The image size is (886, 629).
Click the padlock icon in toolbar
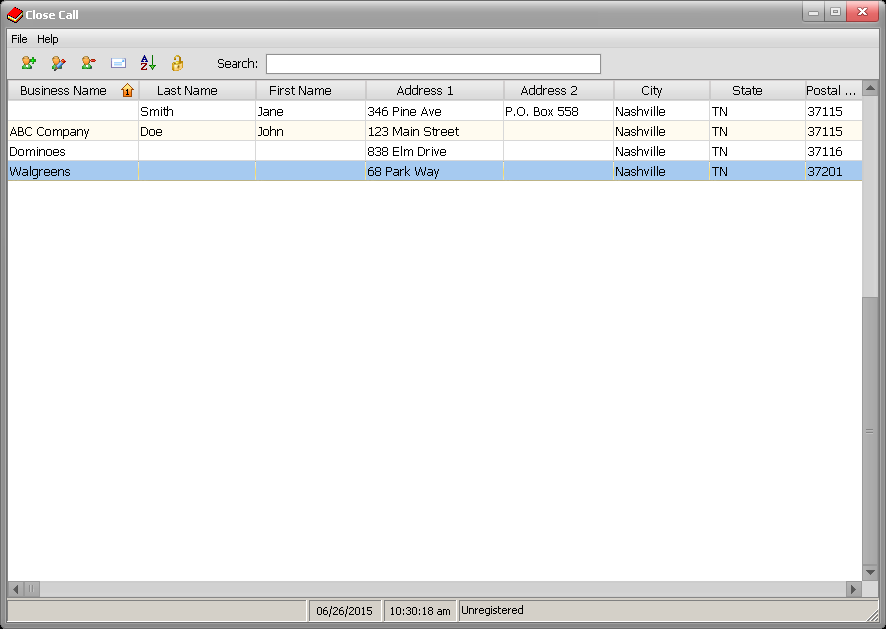[177, 63]
